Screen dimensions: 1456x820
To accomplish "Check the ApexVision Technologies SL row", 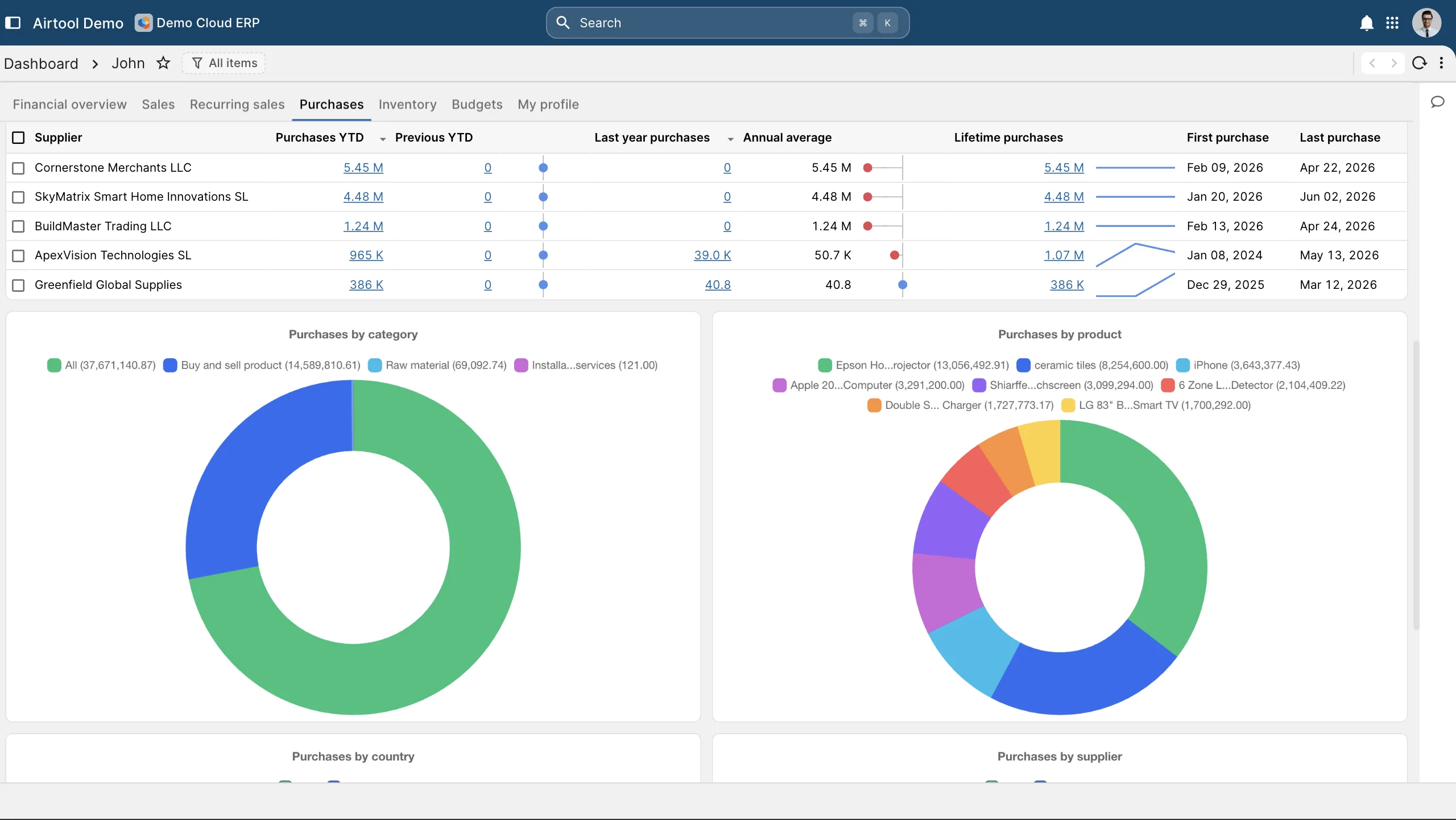I will (x=18, y=255).
